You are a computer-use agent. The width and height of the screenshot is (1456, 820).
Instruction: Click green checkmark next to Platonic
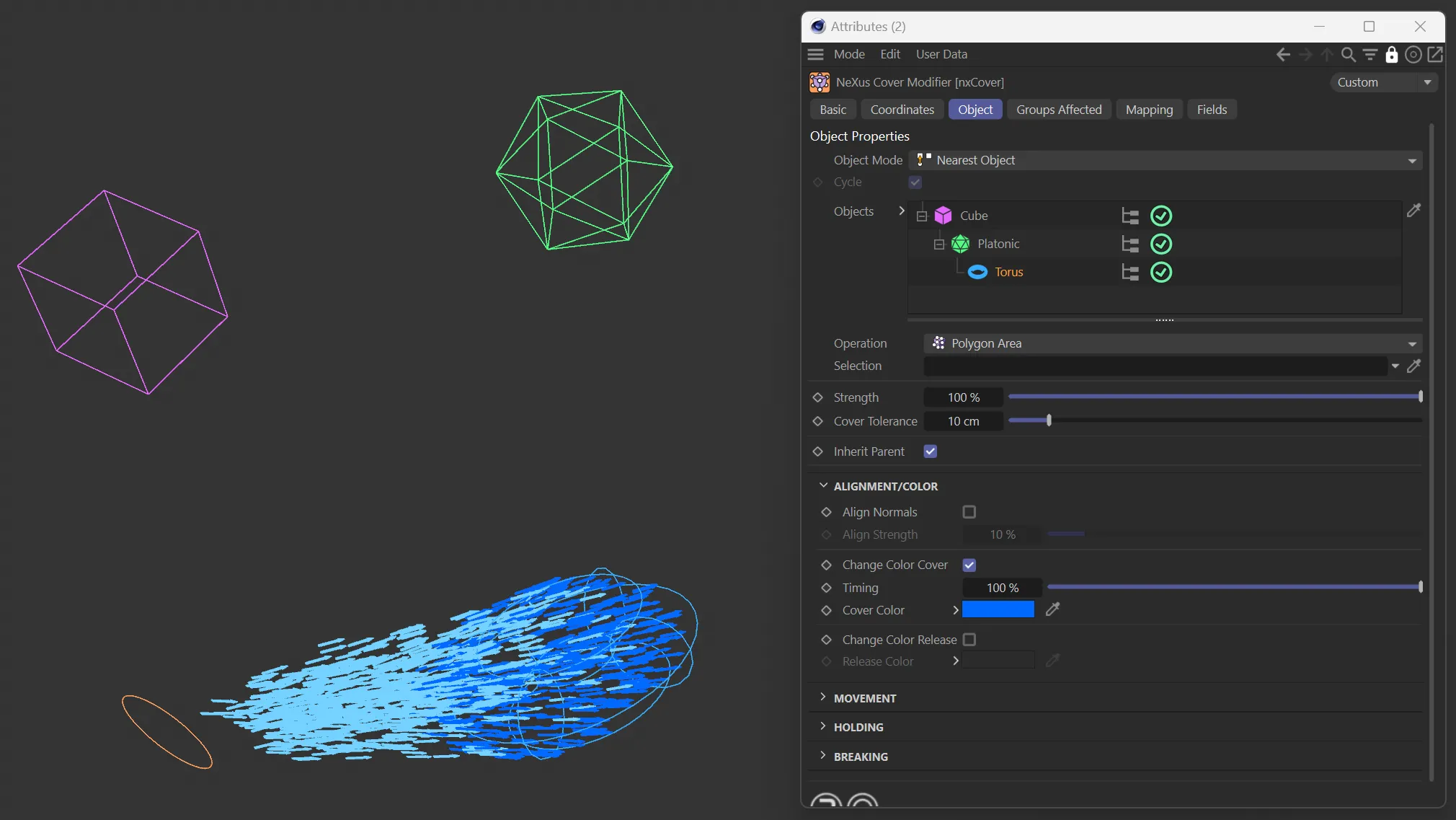tap(1161, 244)
